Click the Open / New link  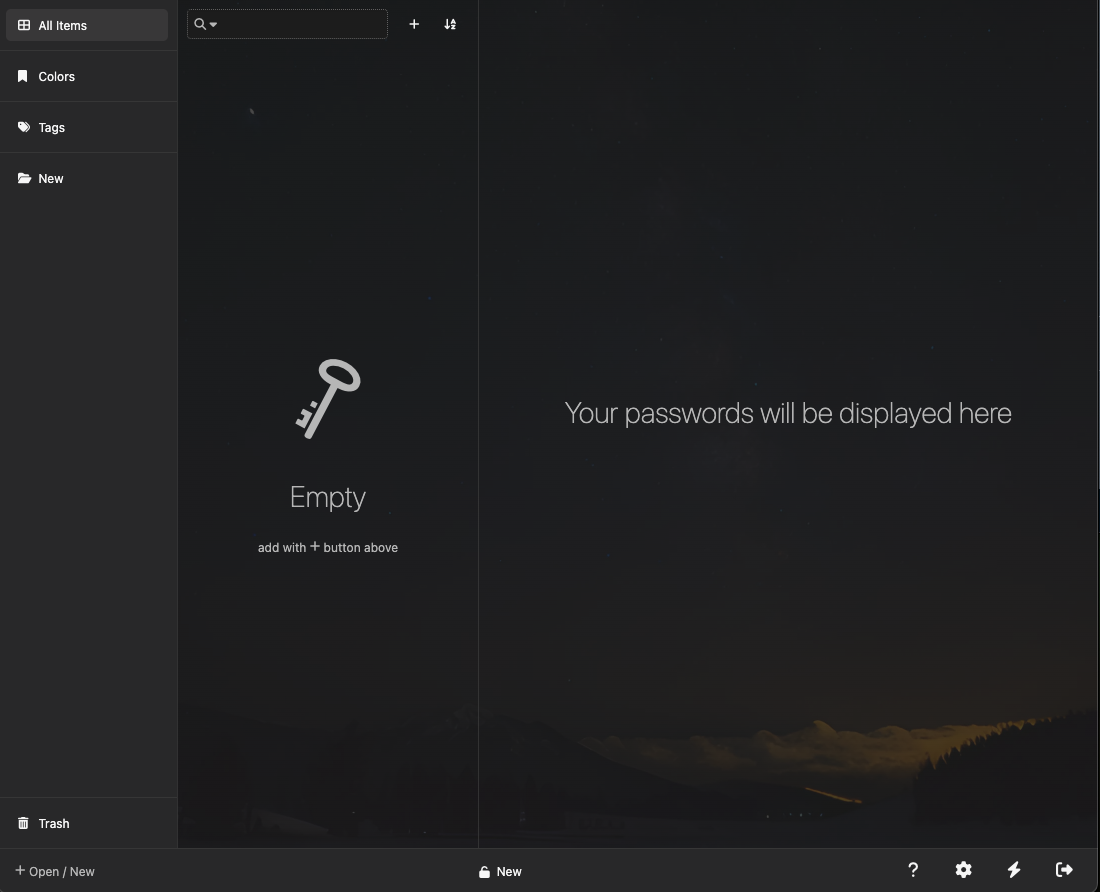[x=55, y=871]
